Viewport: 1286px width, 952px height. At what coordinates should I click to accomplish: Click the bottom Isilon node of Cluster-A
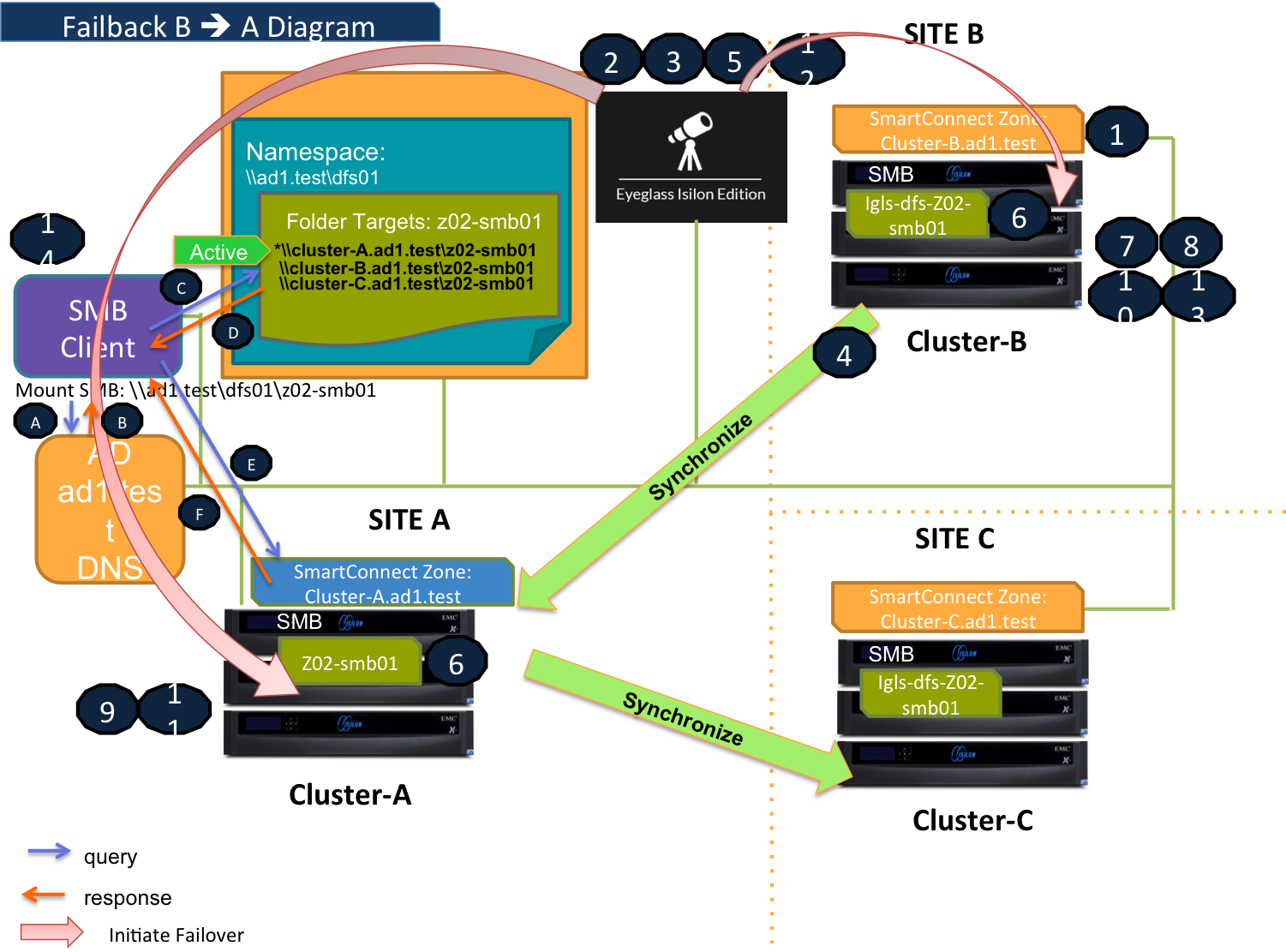349,733
